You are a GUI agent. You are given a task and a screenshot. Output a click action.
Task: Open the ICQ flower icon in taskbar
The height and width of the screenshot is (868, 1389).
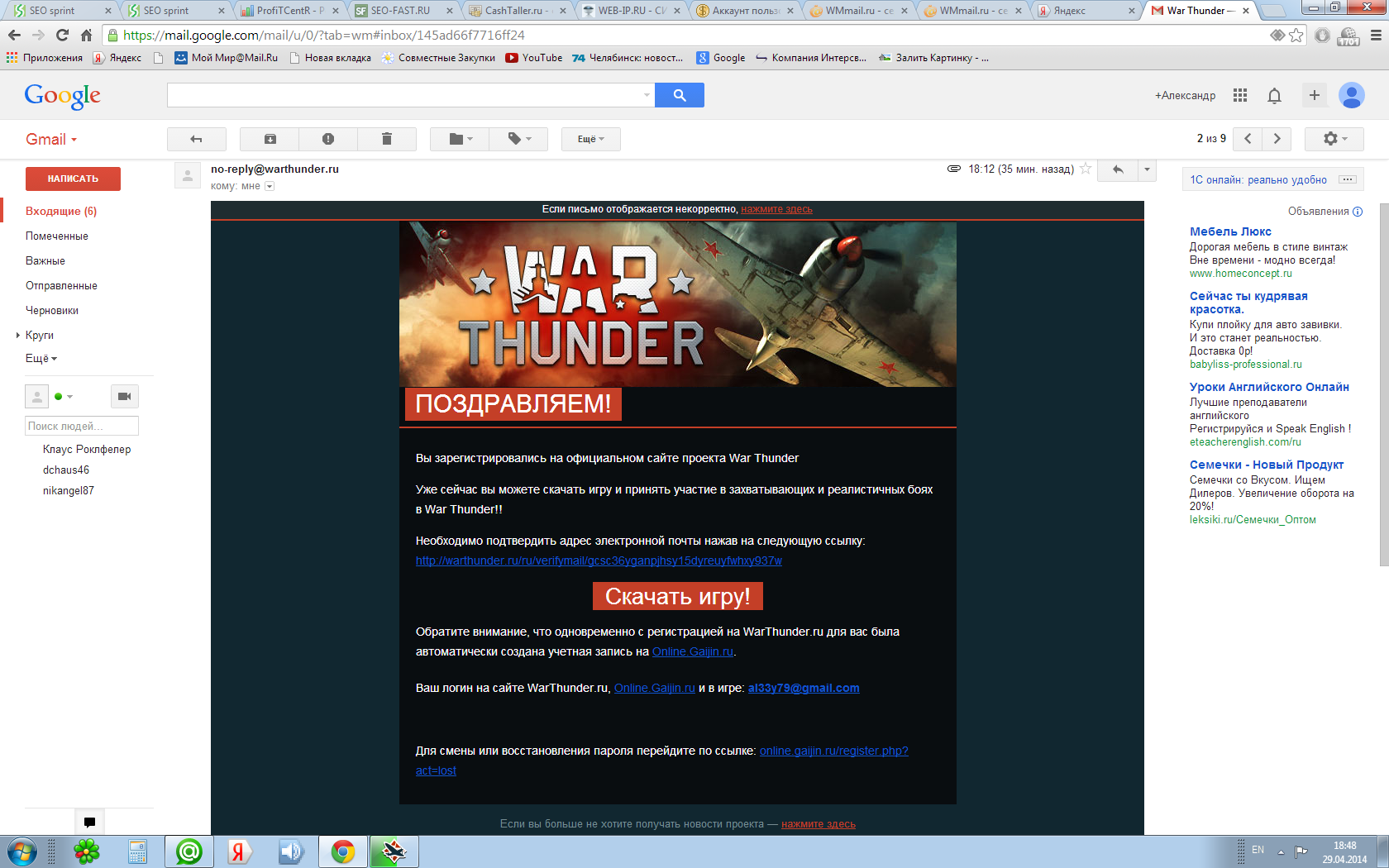[x=87, y=851]
